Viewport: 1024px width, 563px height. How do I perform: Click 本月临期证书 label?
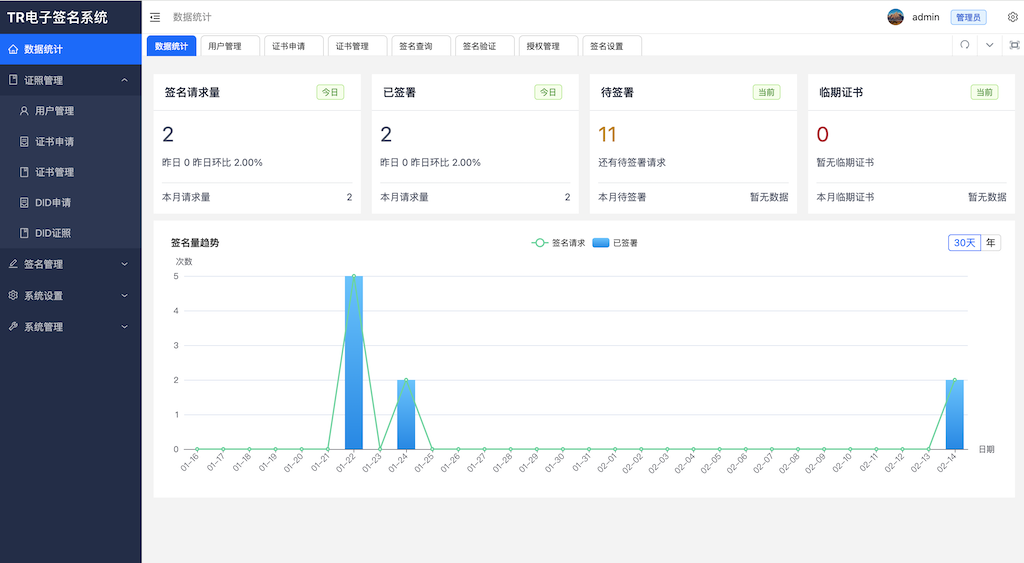845,197
